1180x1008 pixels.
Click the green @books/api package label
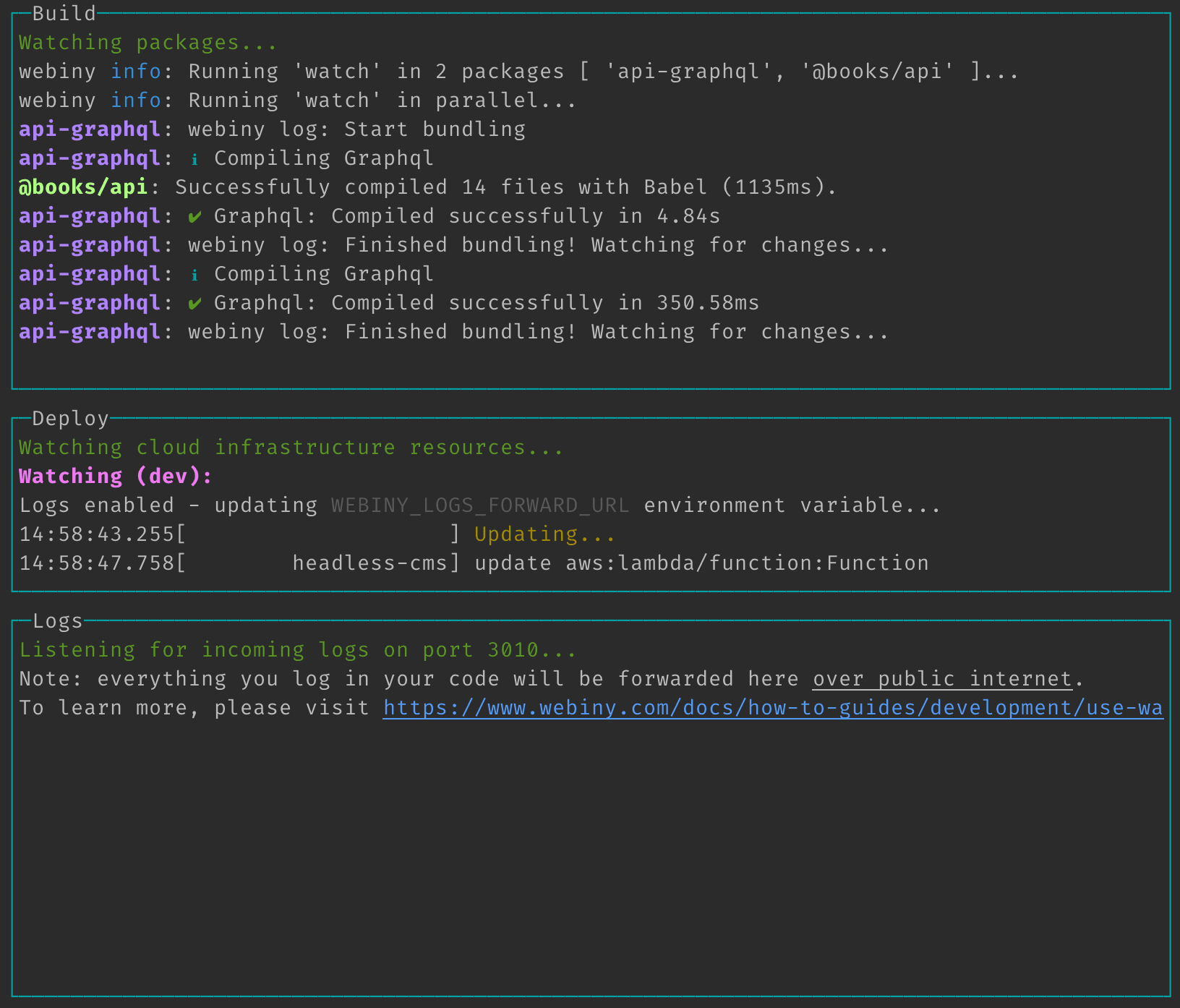pyautogui.click(x=83, y=187)
